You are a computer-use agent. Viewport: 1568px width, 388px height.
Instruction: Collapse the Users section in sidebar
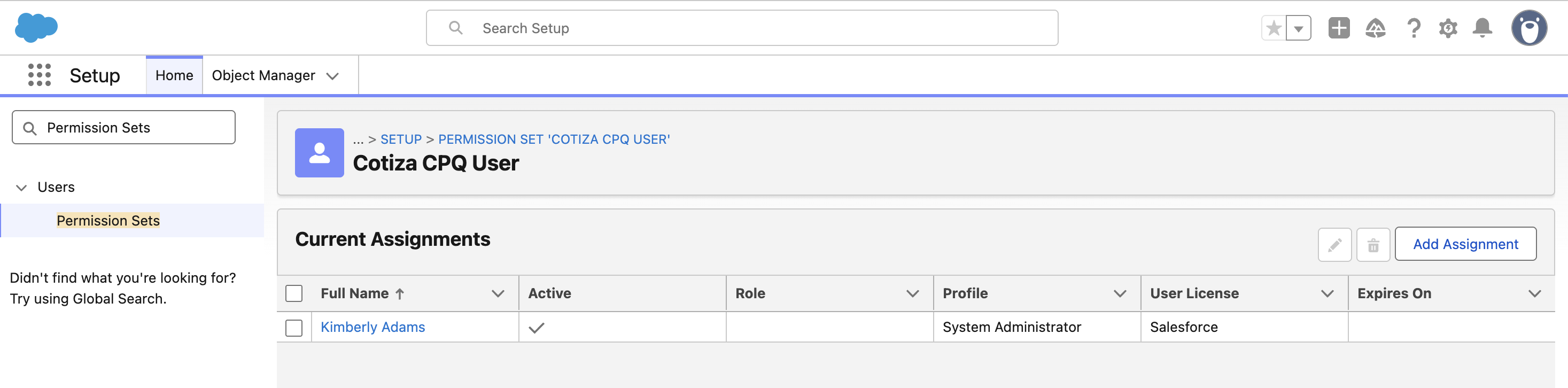(x=21, y=188)
